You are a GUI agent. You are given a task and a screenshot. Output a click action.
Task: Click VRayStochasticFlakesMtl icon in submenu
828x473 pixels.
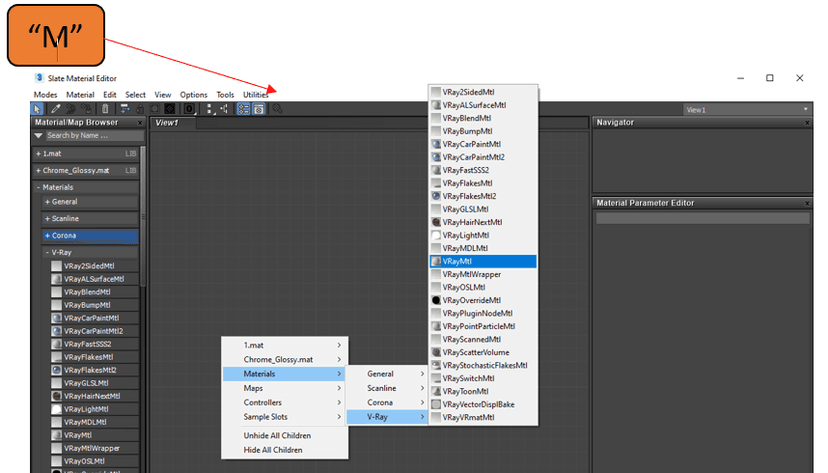point(436,365)
